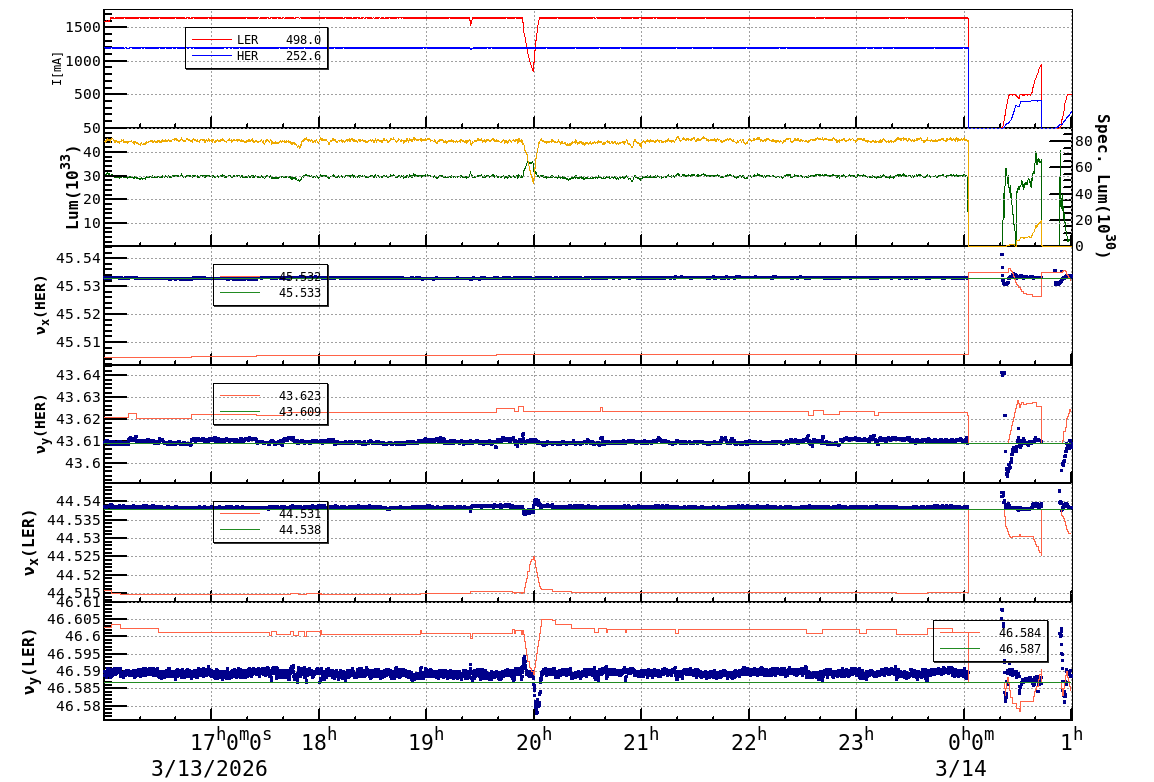
Task: Click the 46.595 tick label
Action: (74, 654)
